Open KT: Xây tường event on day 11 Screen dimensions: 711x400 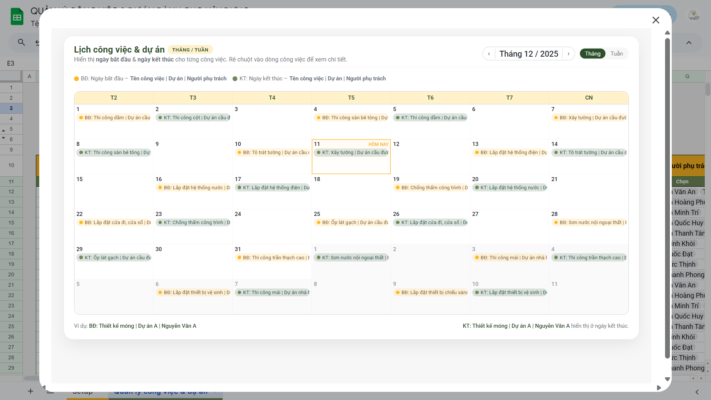point(352,152)
